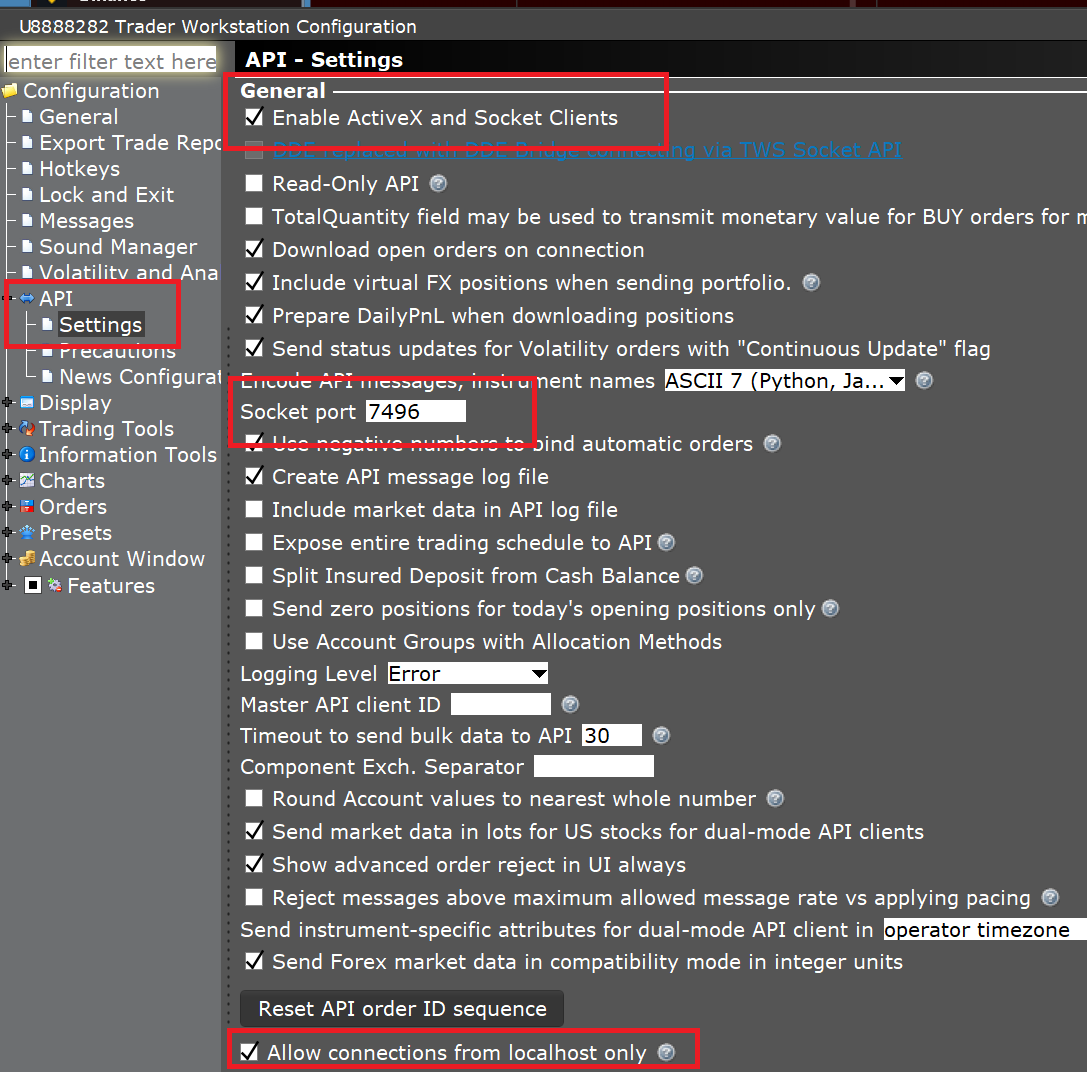Open help icon for Master API client ID
The width and height of the screenshot is (1087, 1072).
(x=570, y=704)
